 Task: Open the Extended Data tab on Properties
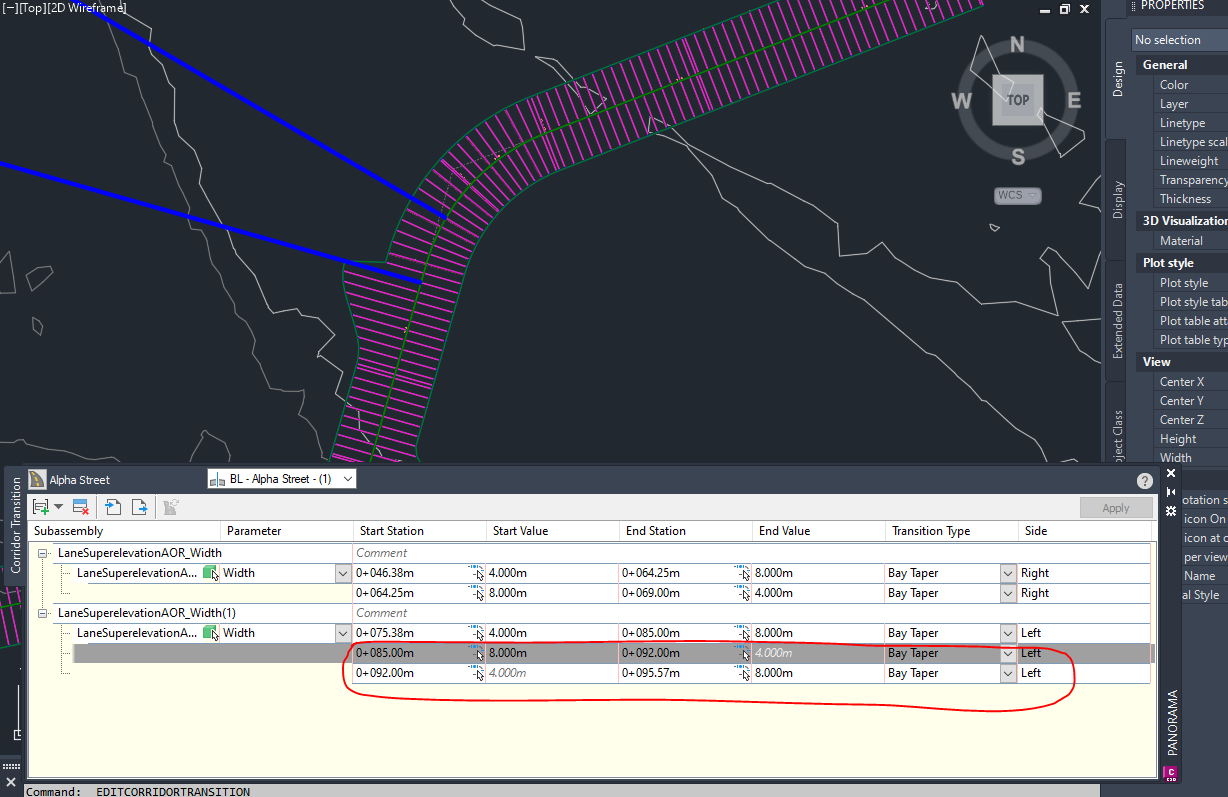(x=1116, y=320)
